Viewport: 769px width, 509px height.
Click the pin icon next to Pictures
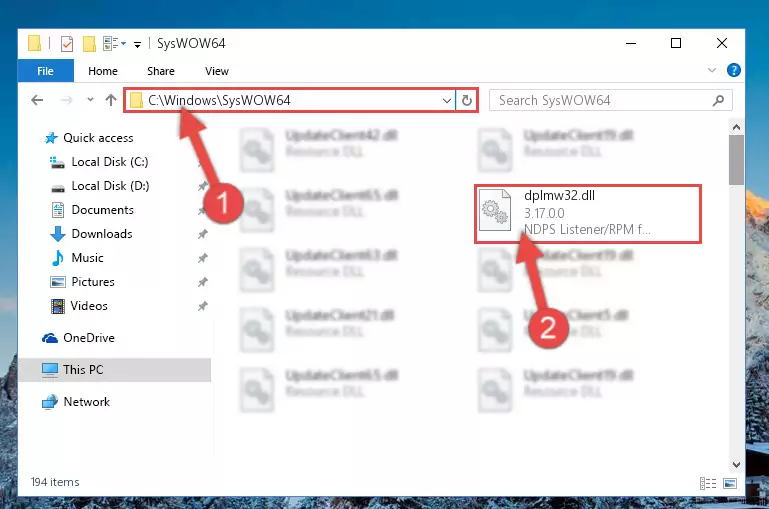pos(203,282)
